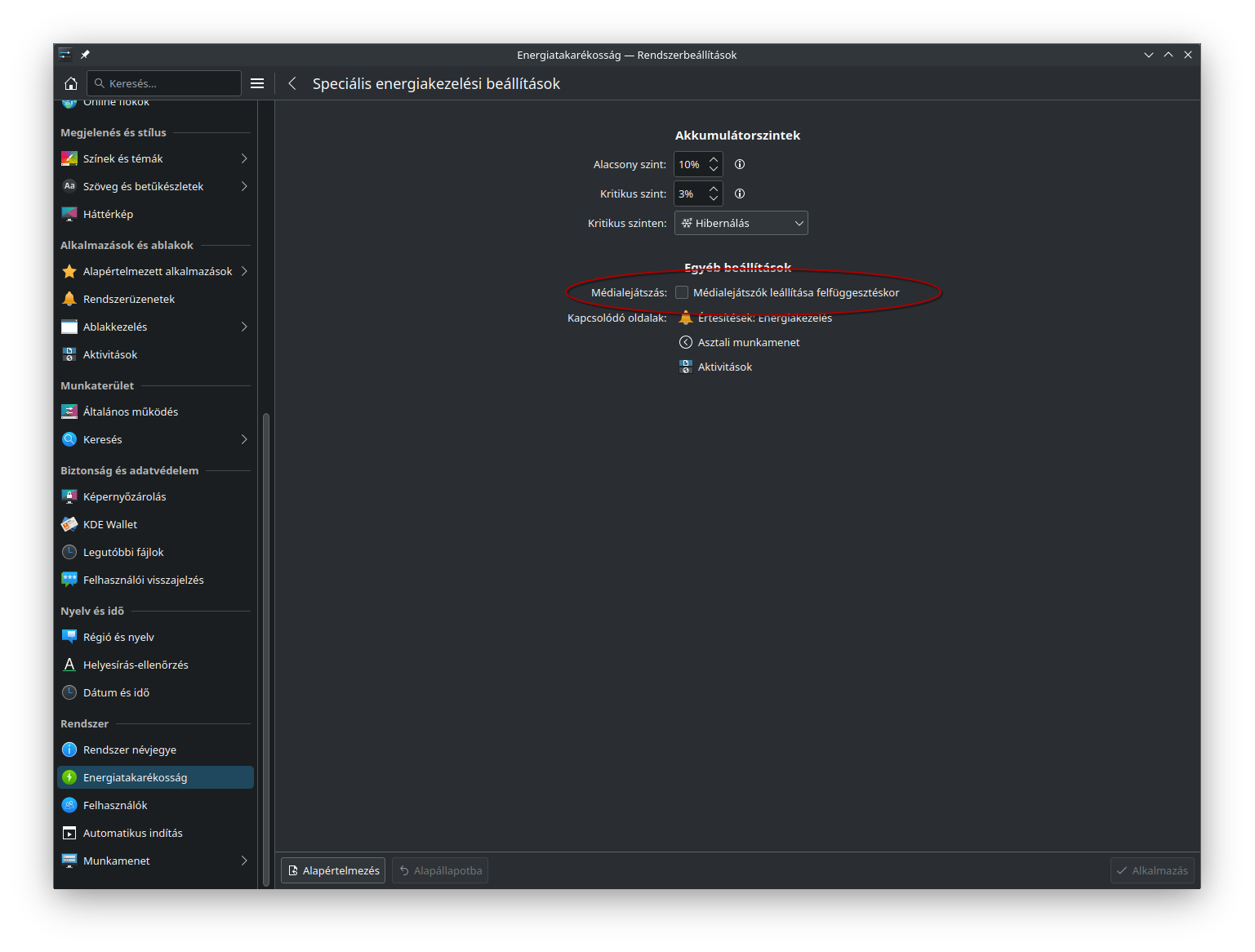Screen dimensions: 1255x952
Task: Click the low battery level info icon
Action: [x=739, y=164]
